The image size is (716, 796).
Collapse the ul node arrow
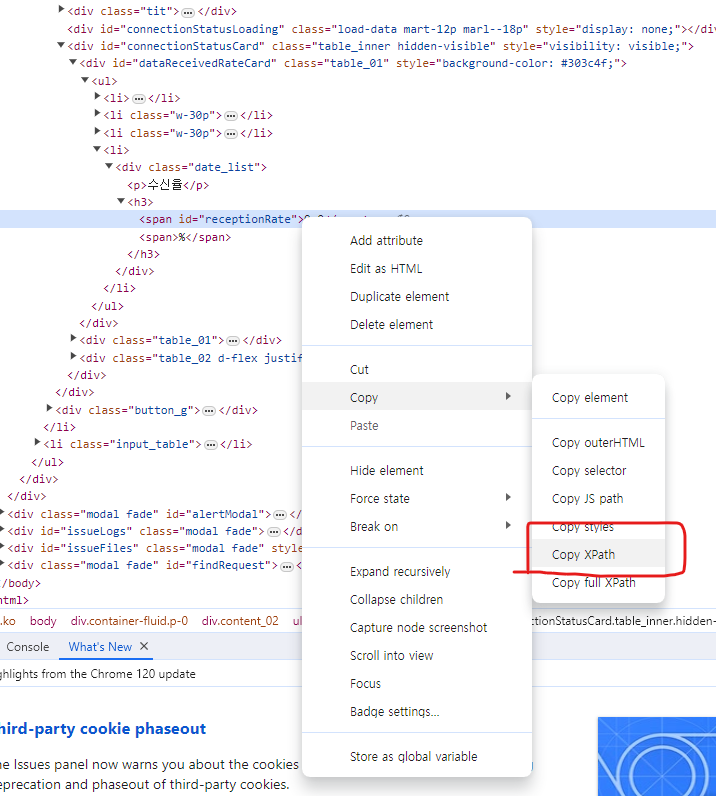coord(85,80)
